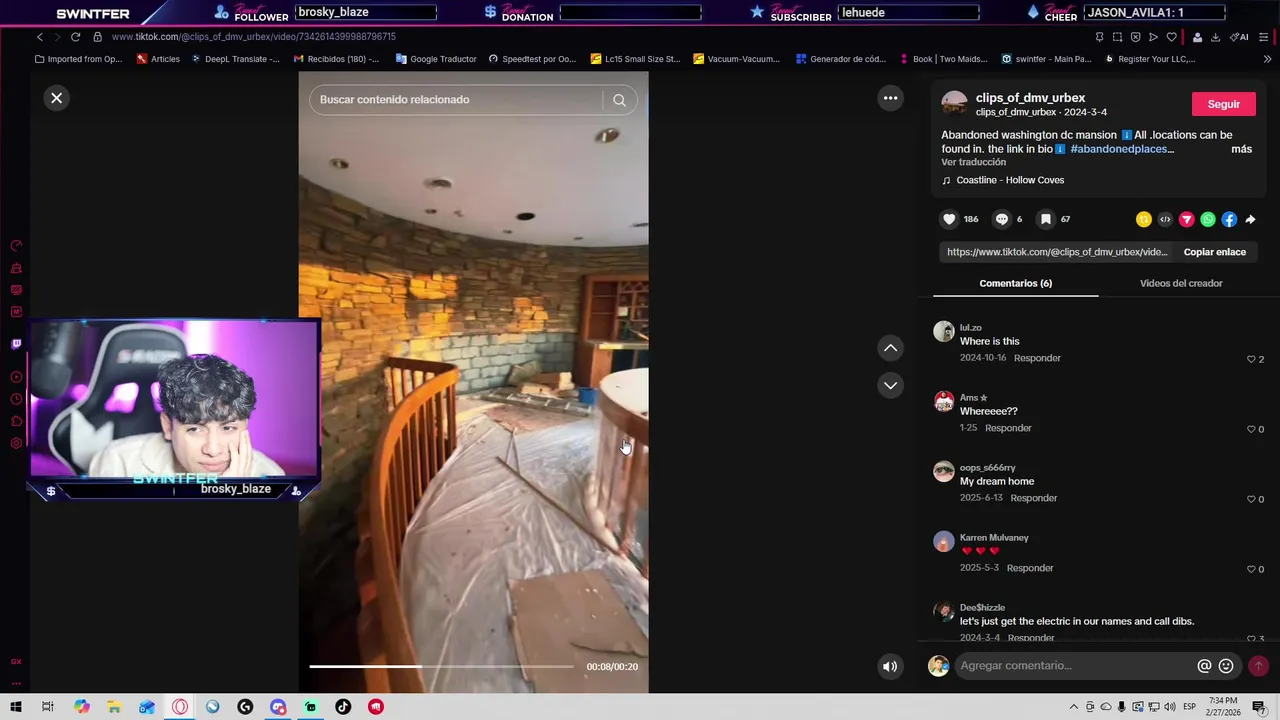Go to previous video with up arrow
The height and width of the screenshot is (720, 1280).
point(890,348)
